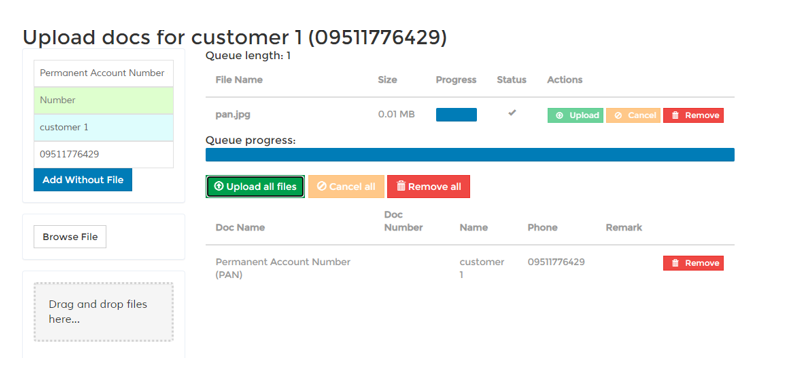Click the pan.jpg progress bar

[456, 115]
